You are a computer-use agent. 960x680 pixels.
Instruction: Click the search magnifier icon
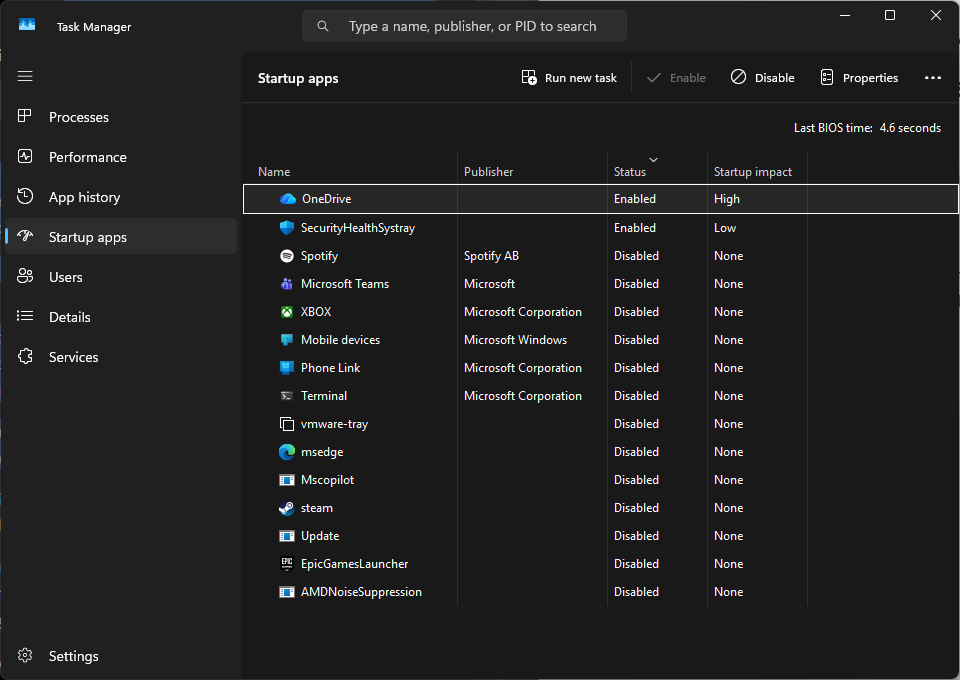[323, 26]
